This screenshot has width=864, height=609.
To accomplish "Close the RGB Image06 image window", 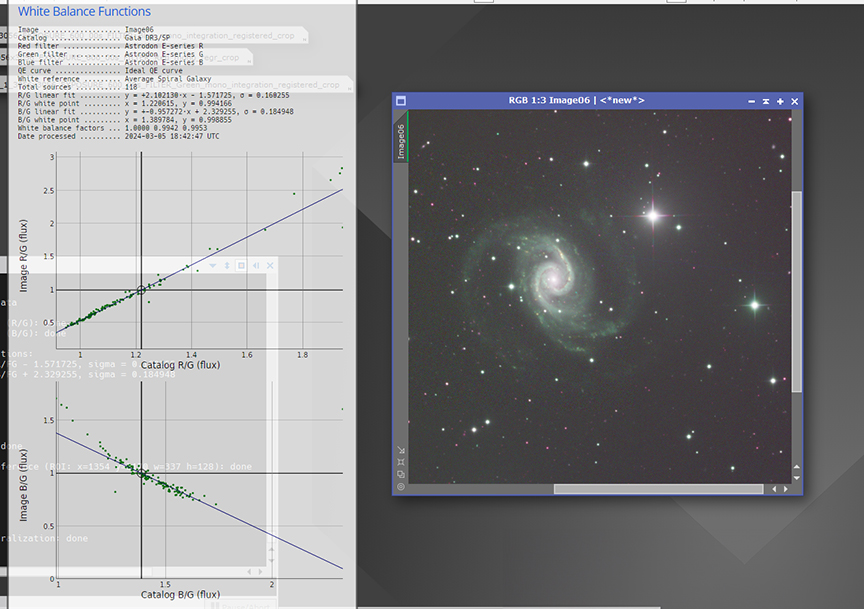I will pos(795,101).
